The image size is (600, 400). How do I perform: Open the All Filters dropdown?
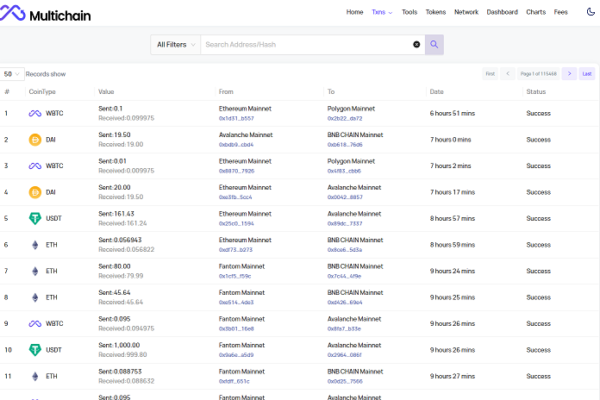coord(176,44)
